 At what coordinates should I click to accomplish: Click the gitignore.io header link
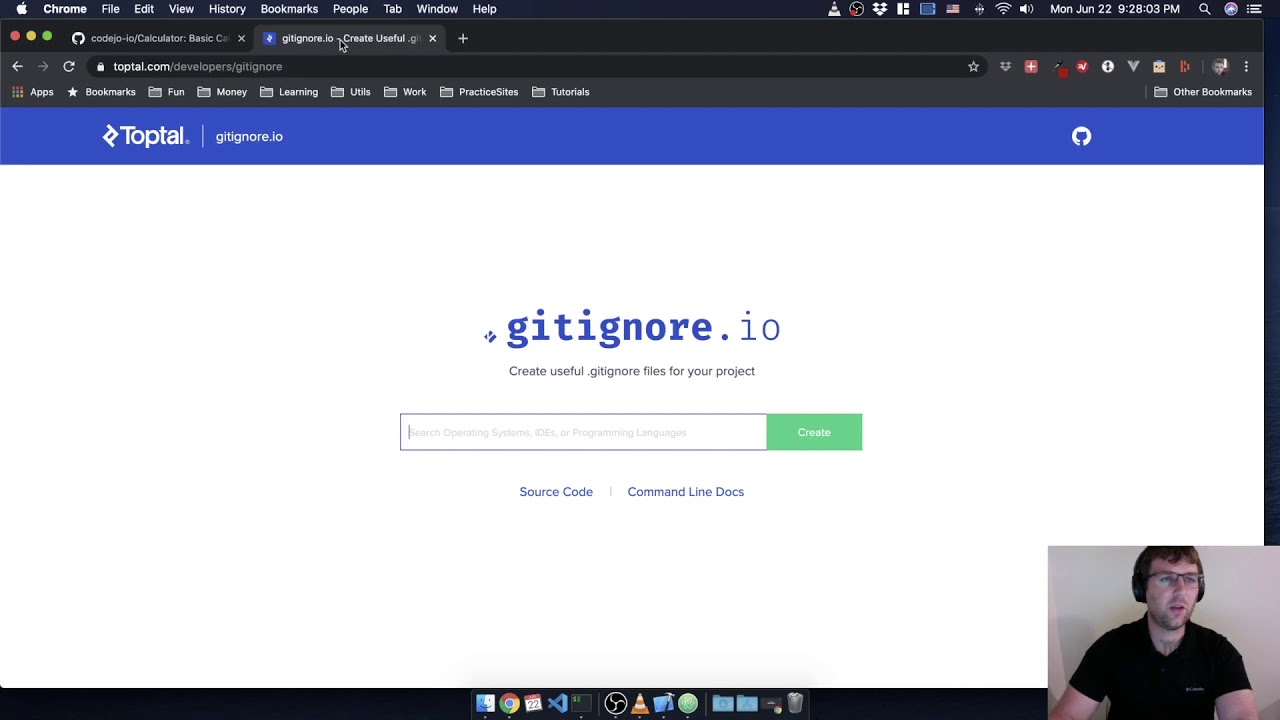pos(249,136)
